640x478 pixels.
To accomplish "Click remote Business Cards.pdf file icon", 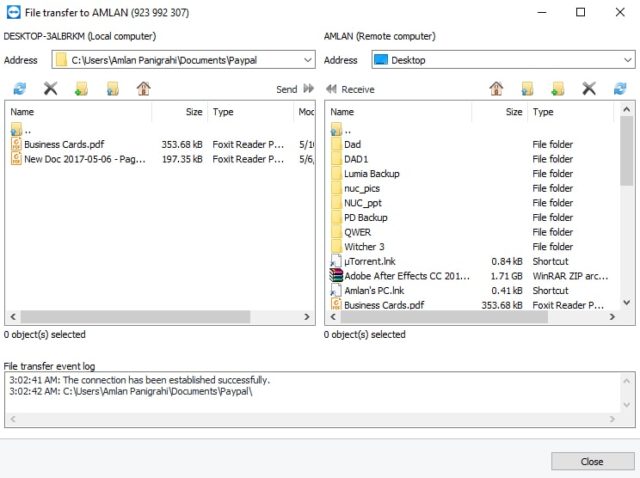I will point(336,305).
